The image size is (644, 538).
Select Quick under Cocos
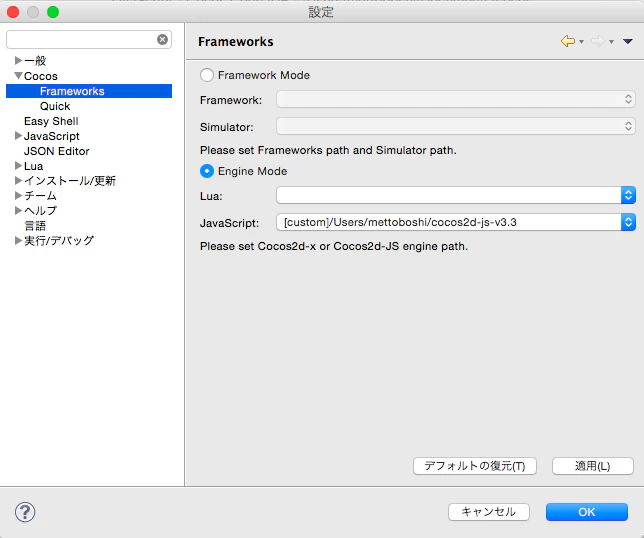(55, 106)
